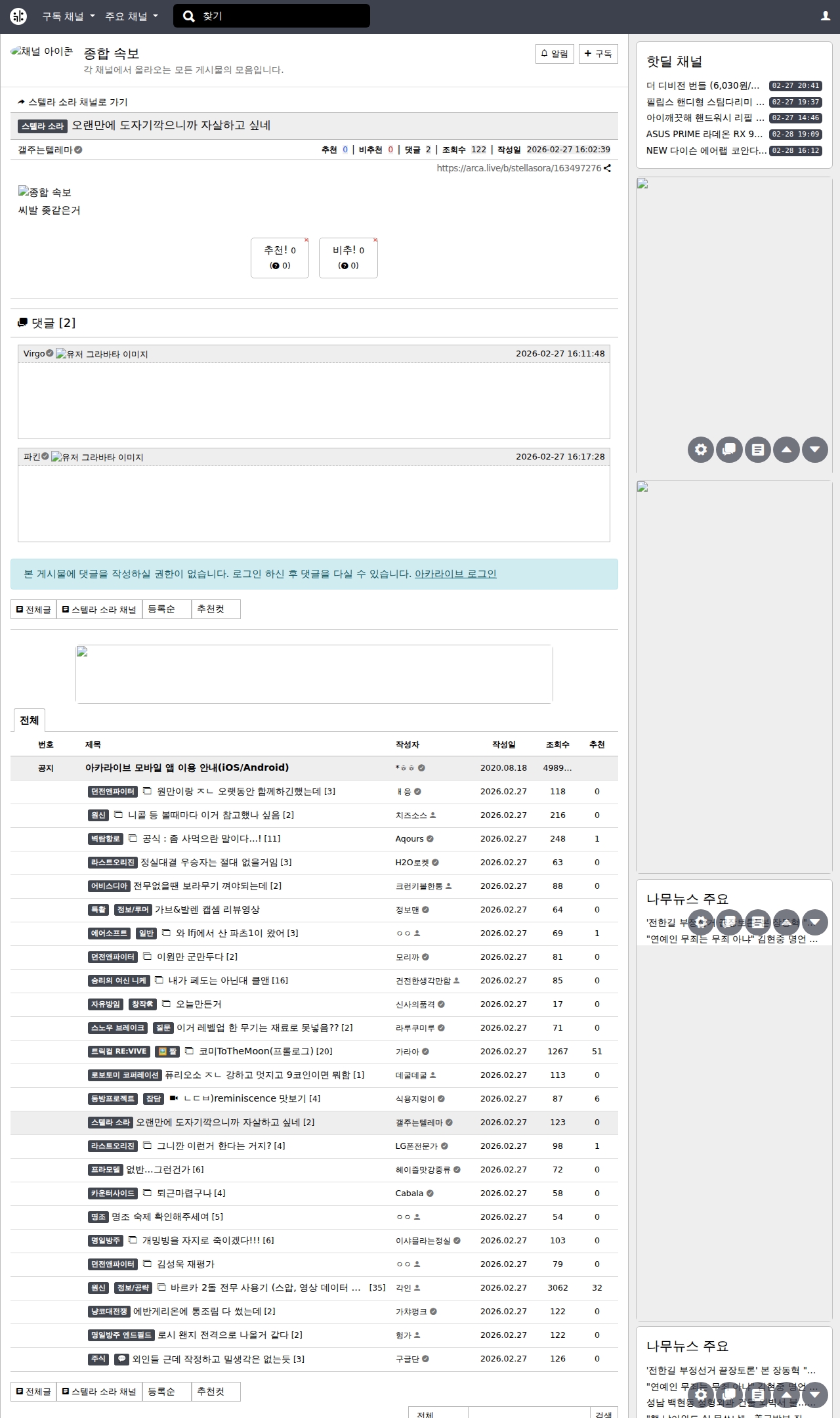The height and width of the screenshot is (1418, 840).
Task: Click the 로보토미 코퍼레이션 channel tag
Action: coord(125,1075)
